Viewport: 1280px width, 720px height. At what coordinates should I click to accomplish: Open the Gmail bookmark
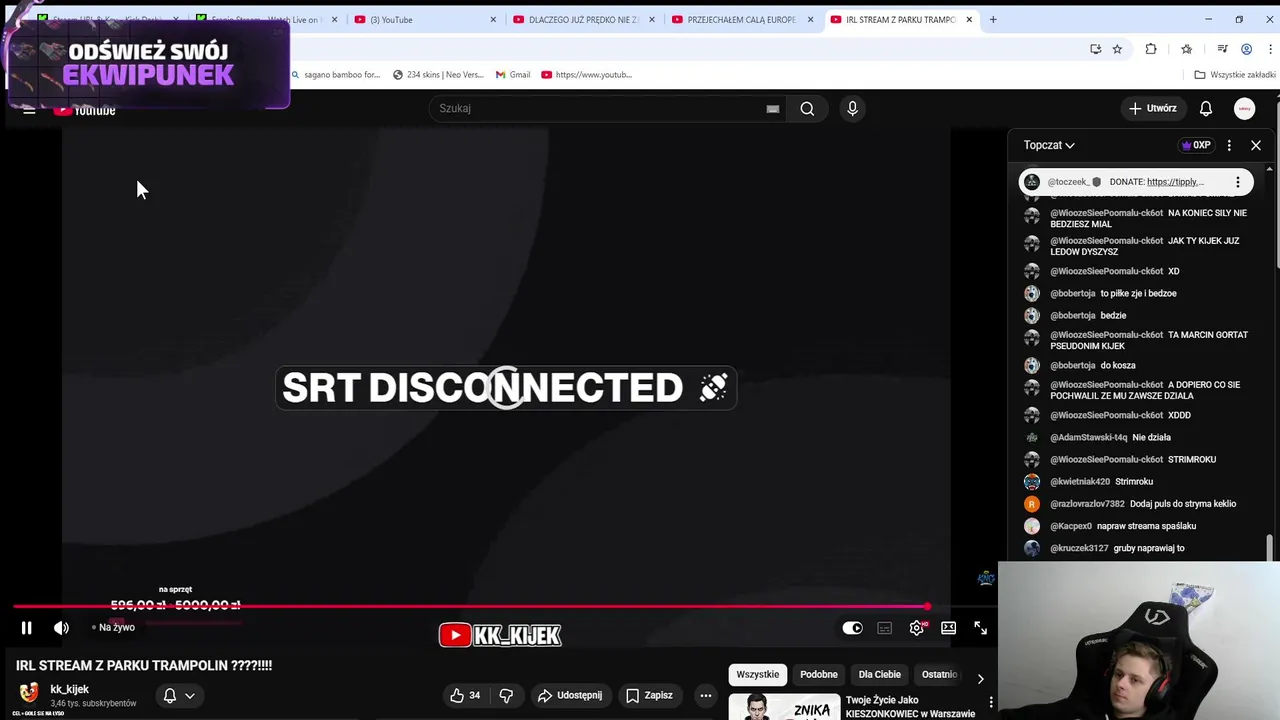click(513, 75)
